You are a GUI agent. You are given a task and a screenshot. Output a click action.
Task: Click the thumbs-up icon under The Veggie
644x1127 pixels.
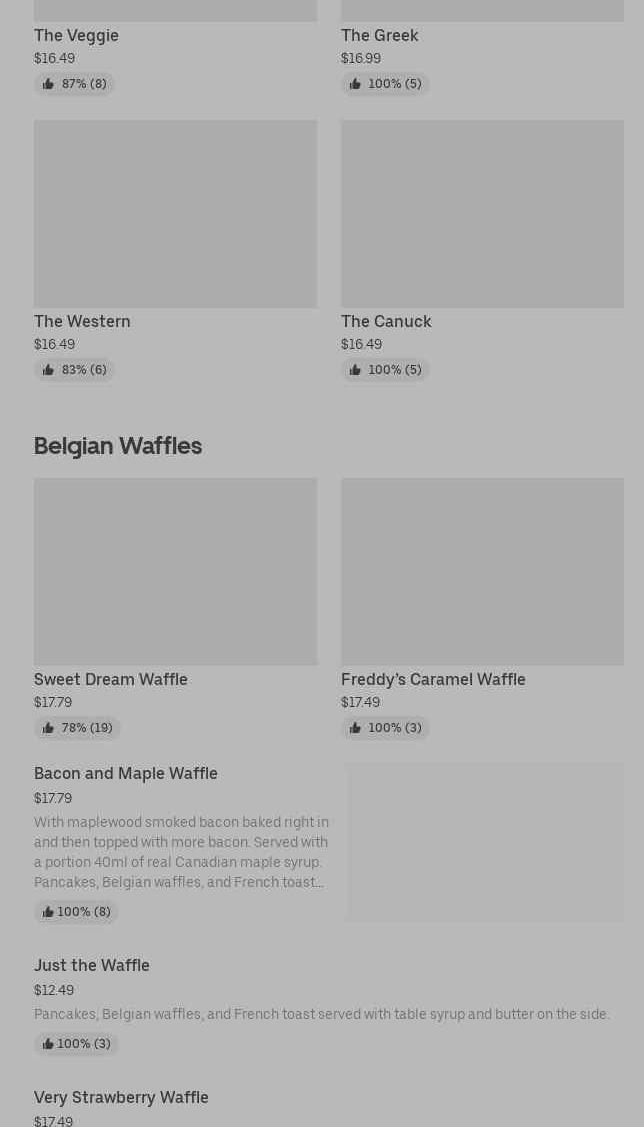pyautogui.click(x=48, y=84)
